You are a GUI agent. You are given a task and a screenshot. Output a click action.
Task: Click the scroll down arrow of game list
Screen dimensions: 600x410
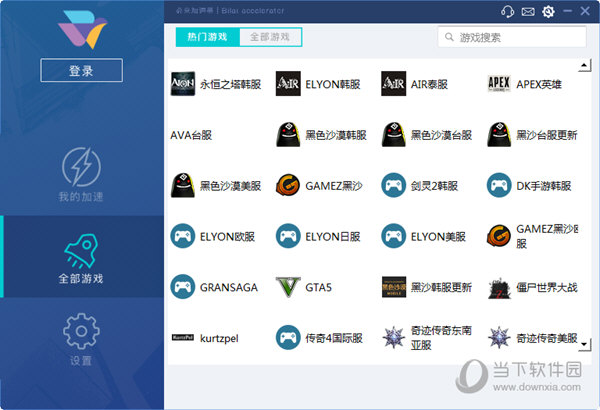585,343
